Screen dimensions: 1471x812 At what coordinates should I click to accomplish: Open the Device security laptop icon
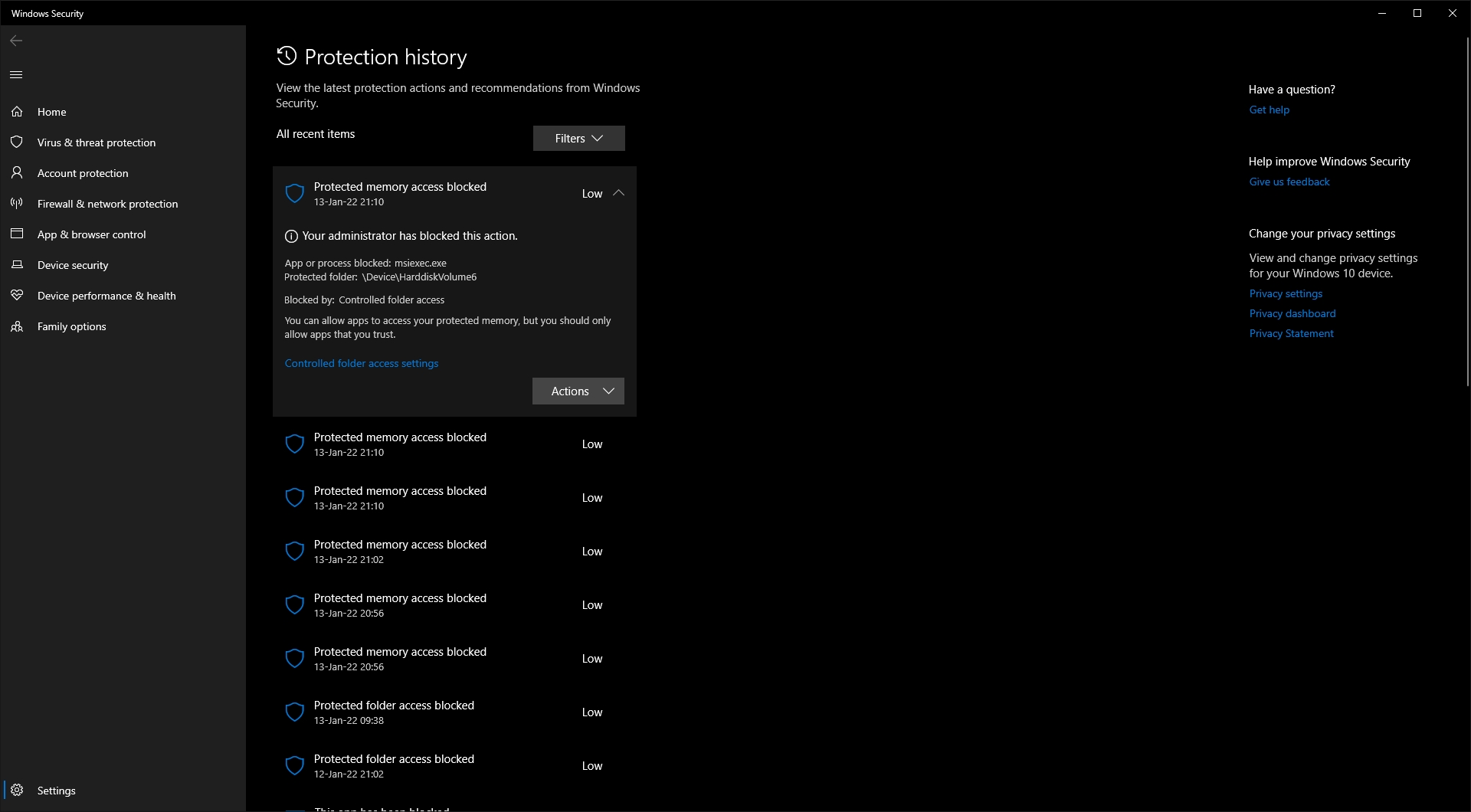point(17,265)
